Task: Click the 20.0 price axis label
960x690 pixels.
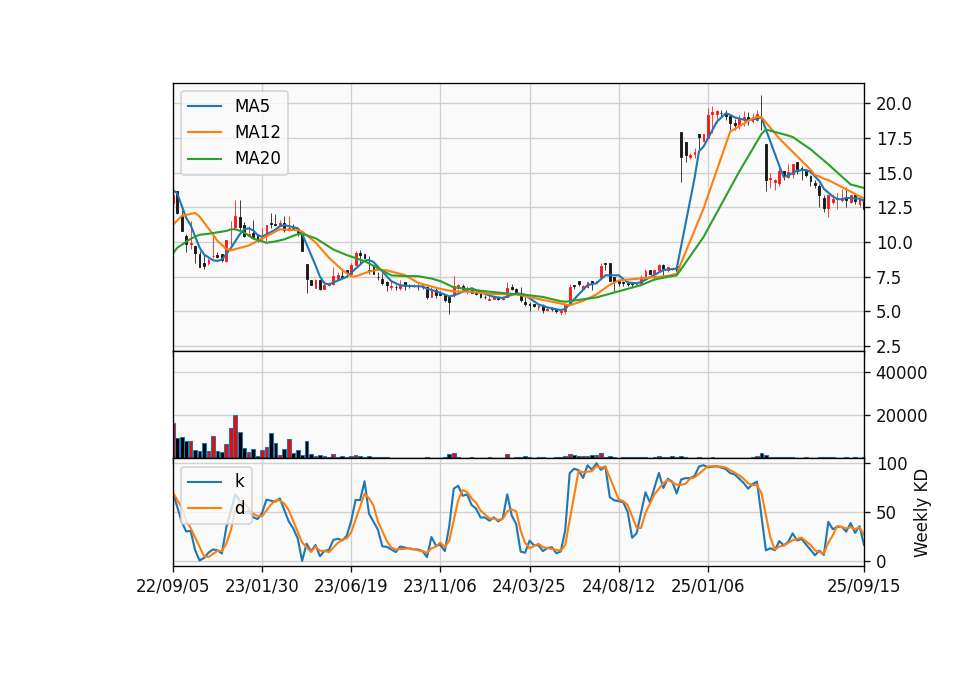Action: click(894, 104)
